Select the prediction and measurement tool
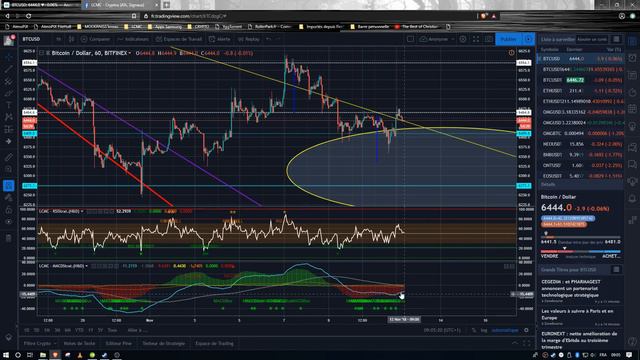This screenshot has height=360, width=640. click(9, 129)
